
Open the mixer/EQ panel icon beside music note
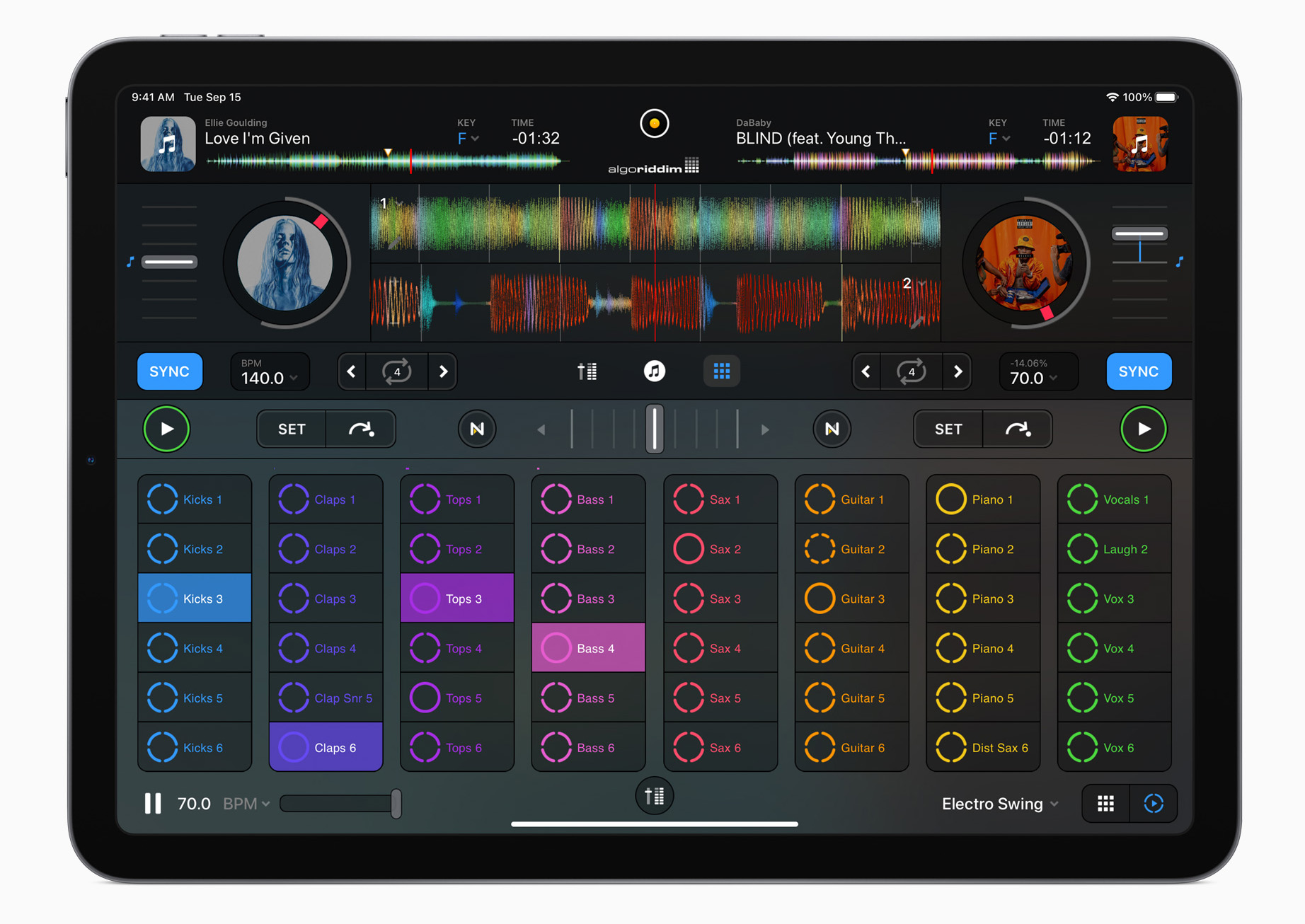587,371
